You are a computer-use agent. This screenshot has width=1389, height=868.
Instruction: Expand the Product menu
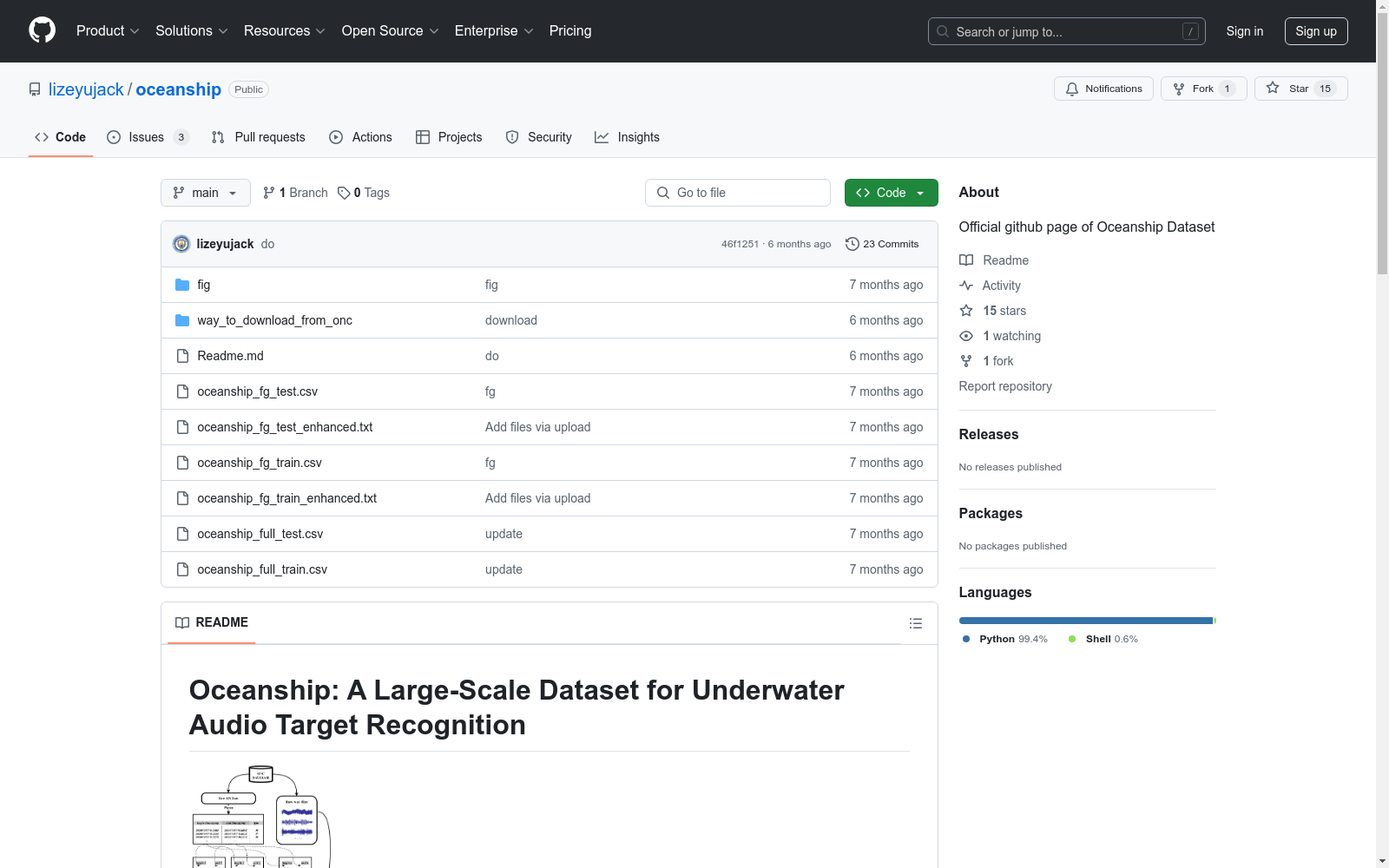pos(108,30)
